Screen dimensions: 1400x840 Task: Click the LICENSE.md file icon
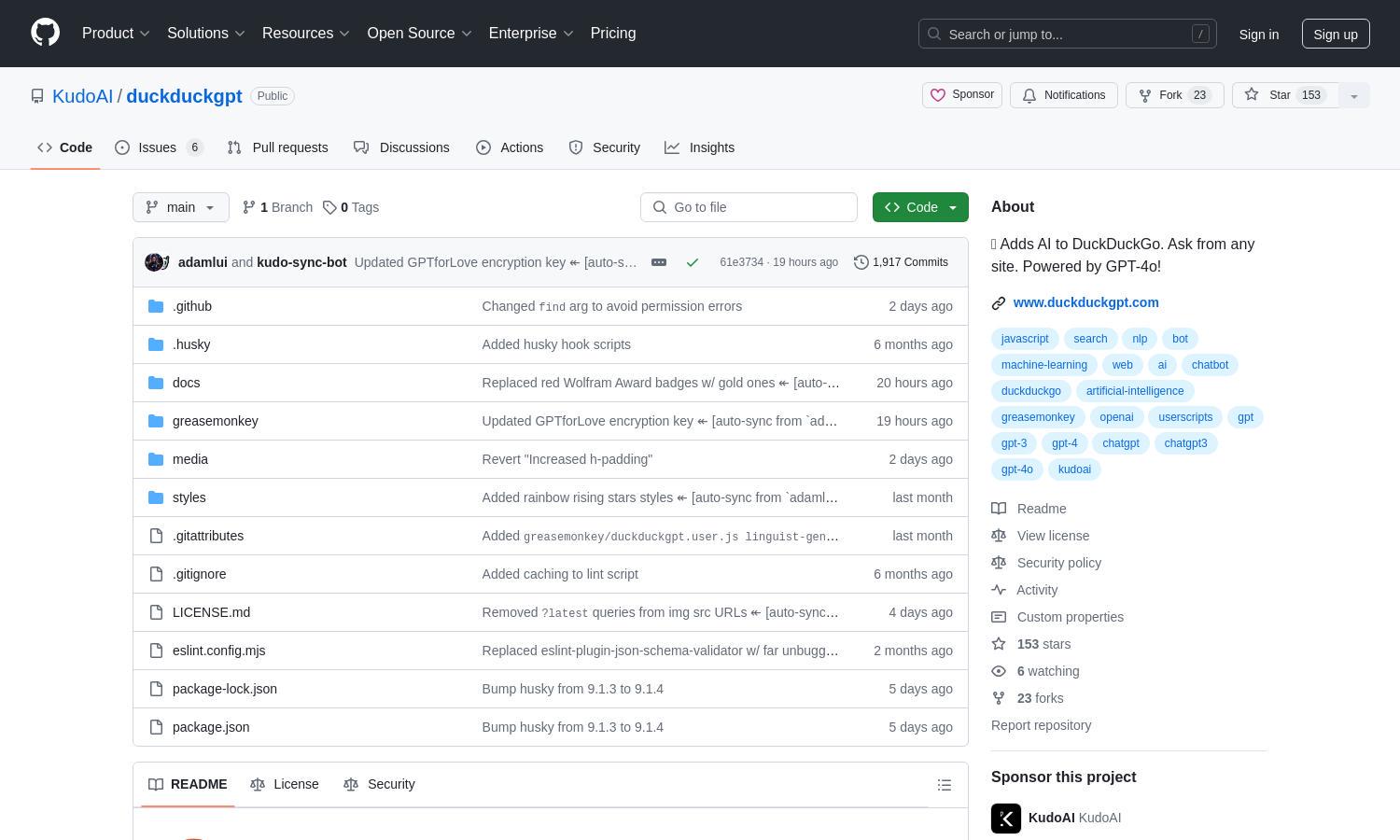tap(156, 612)
